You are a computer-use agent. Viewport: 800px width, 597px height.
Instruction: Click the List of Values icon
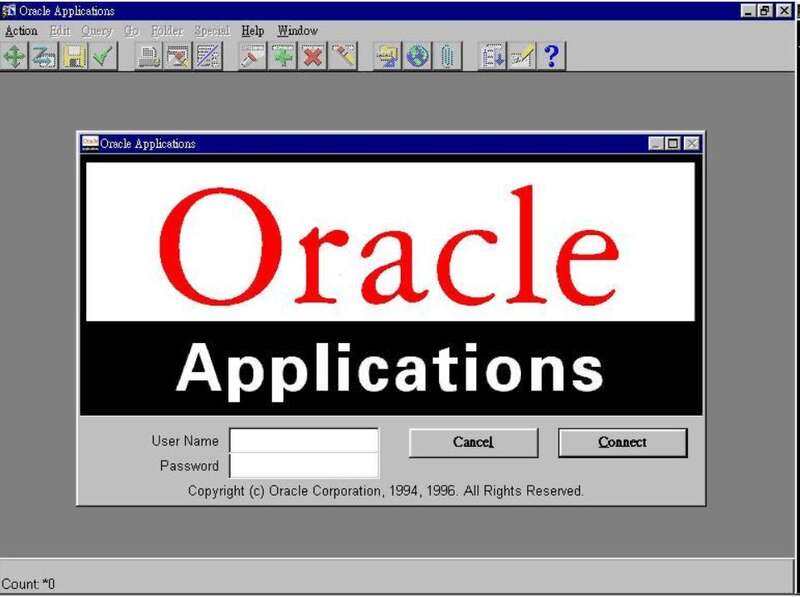point(492,56)
